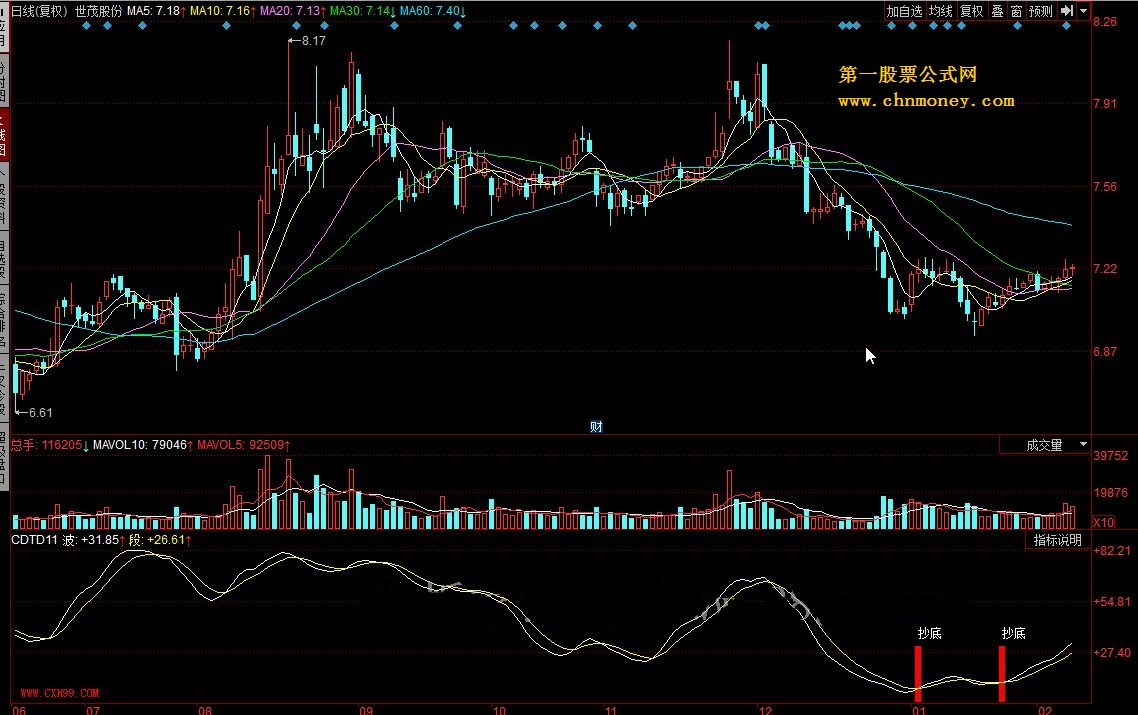This screenshot has height=715, width=1138.
Task: Click the 7.22 price axis value
Action: click(x=1105, y=269)
